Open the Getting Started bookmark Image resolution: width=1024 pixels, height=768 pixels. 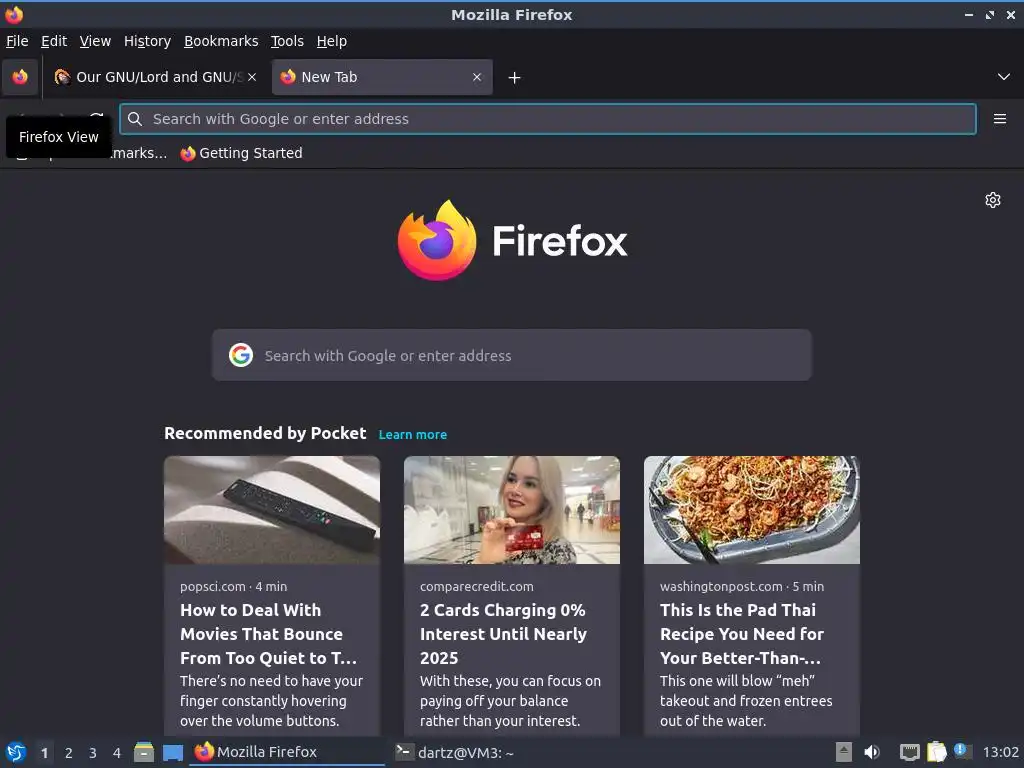(242, 153)
